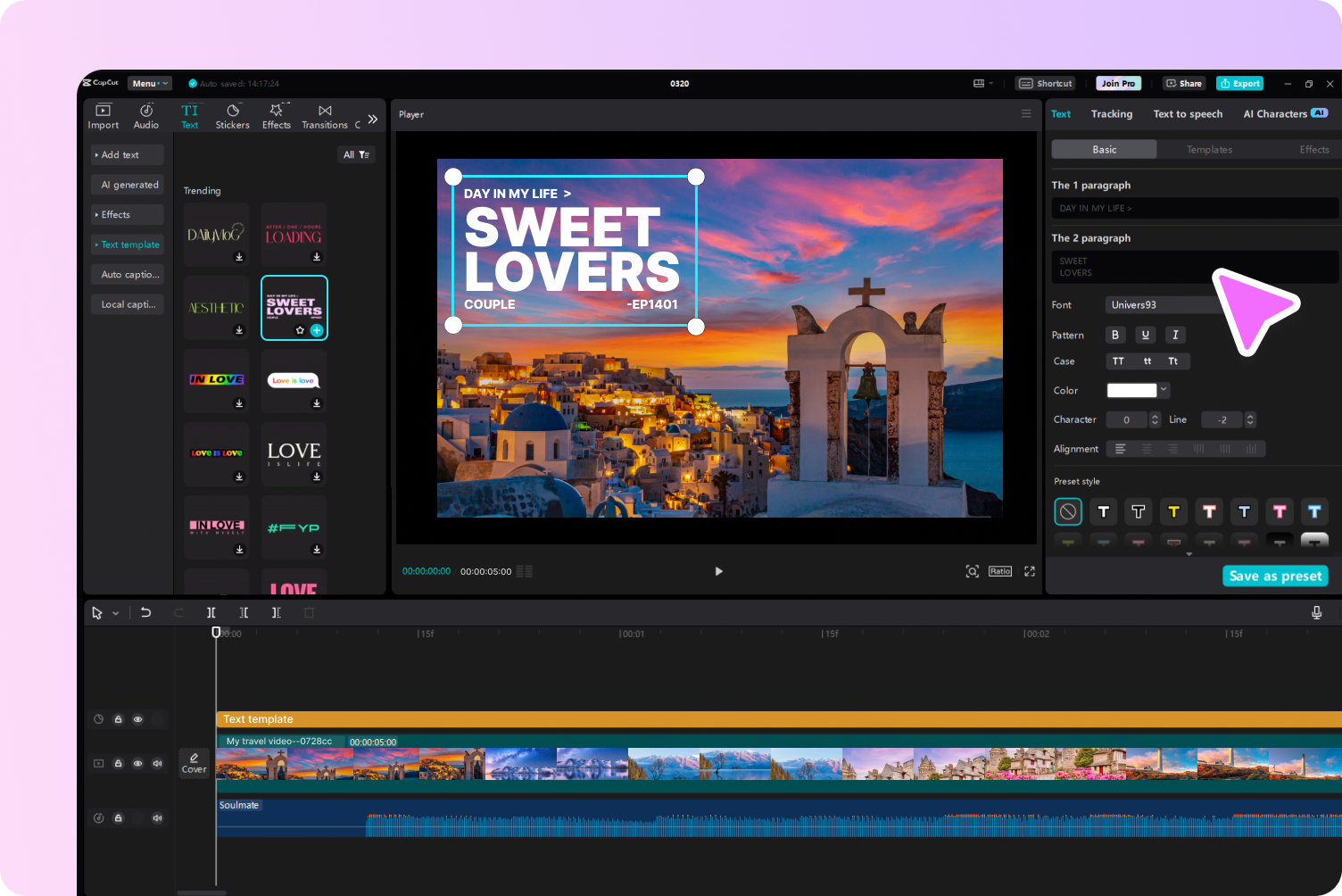Click the Import media icon
The image size is (1342, 896).
(103, 114)
